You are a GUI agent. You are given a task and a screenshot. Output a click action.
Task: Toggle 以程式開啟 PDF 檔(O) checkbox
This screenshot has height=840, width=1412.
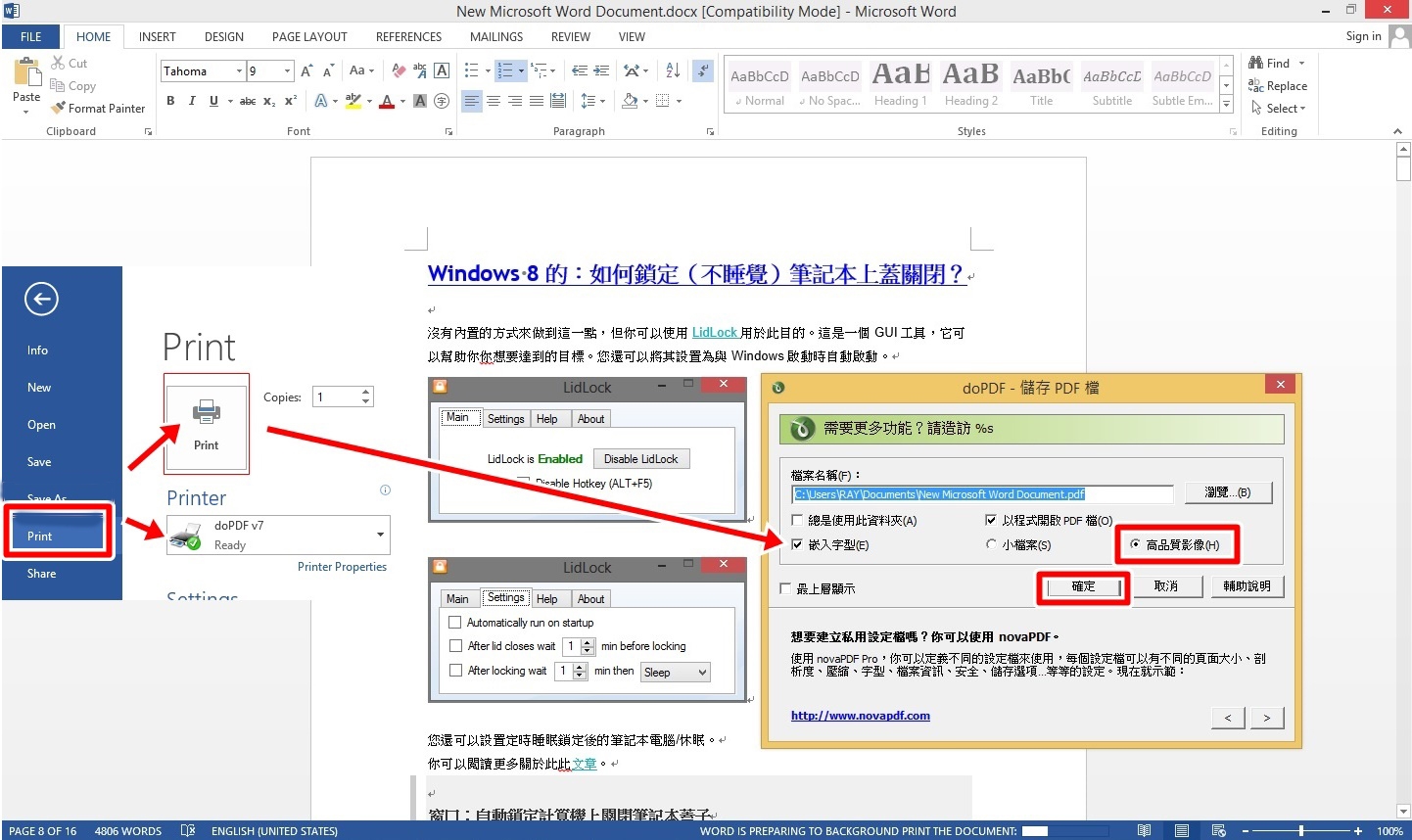(991, 521)
